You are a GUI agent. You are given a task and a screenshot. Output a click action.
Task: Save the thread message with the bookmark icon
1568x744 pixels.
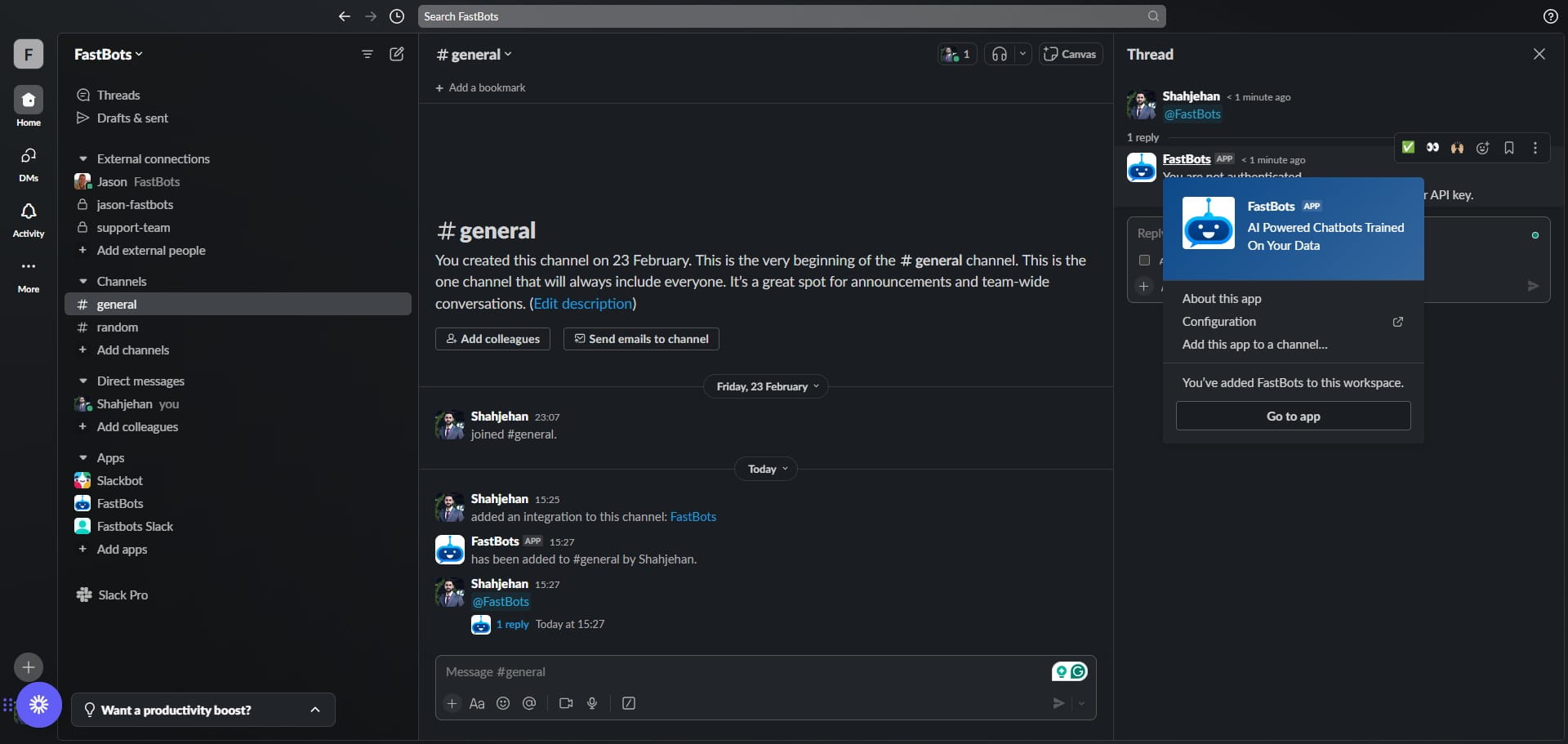click(1509, 148)
